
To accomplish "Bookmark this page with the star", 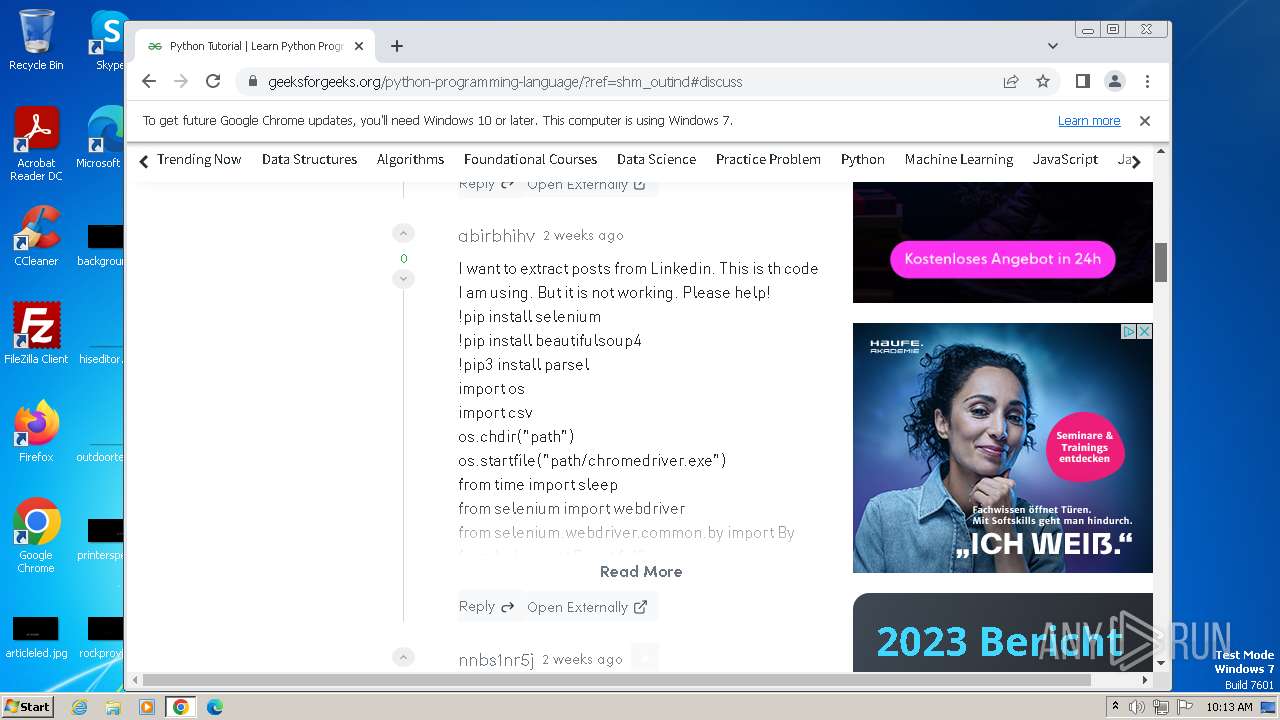I will point(1043,82).
